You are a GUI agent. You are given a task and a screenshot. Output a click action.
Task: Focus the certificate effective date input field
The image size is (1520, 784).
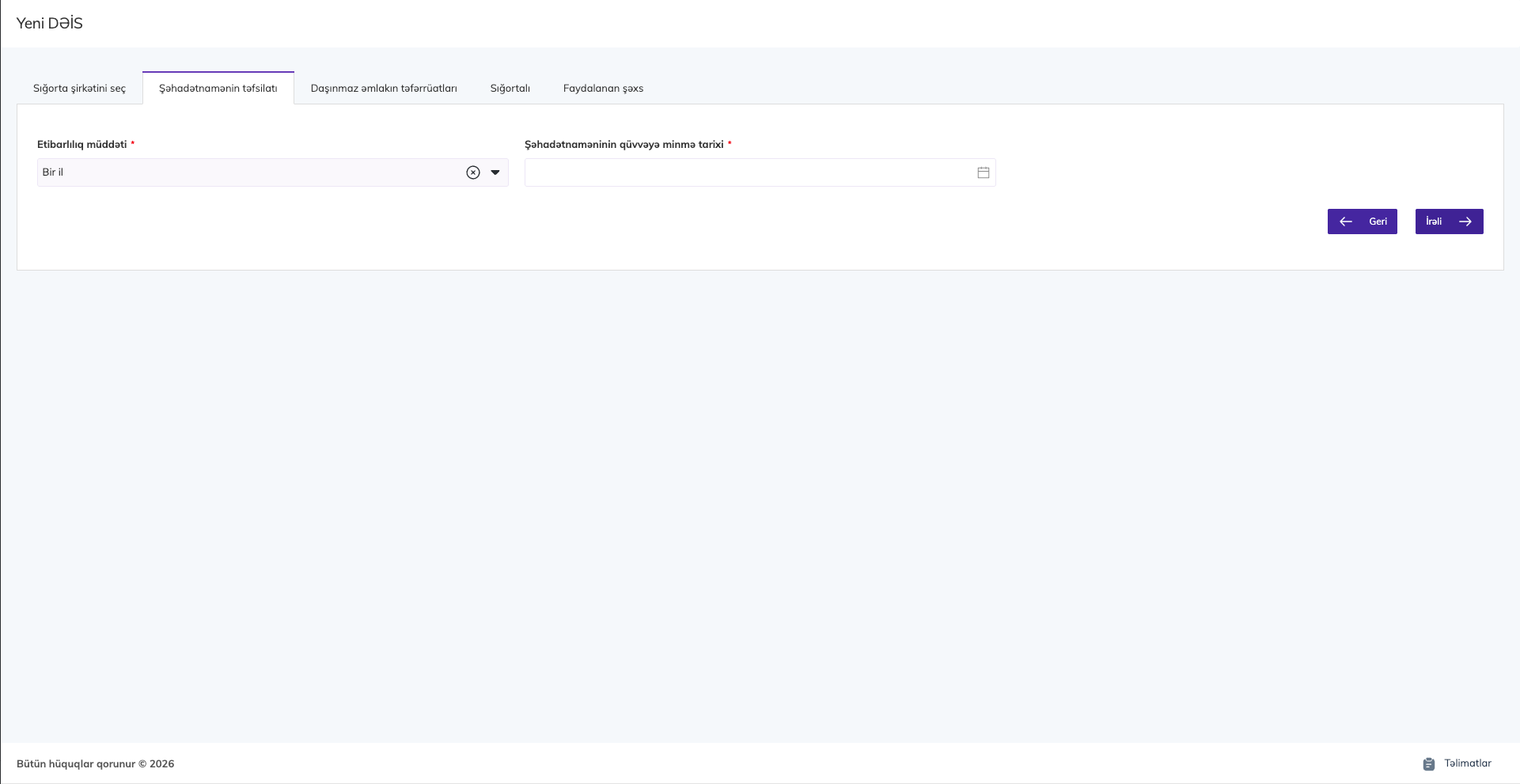[x=748, y=172]
